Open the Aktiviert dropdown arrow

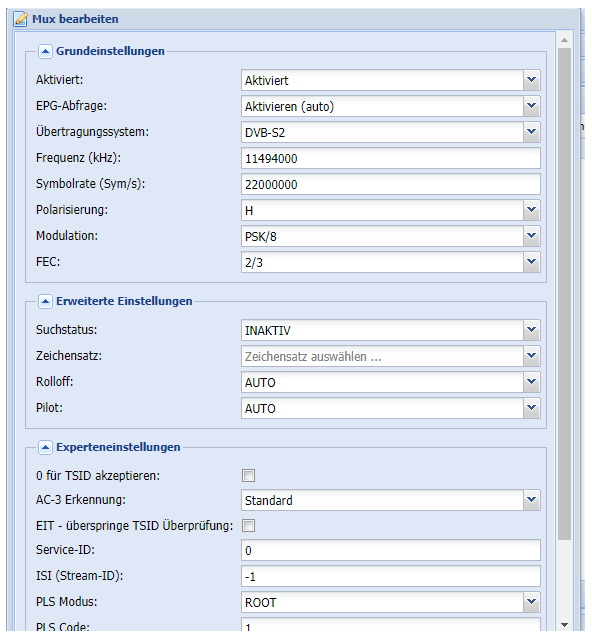(532, 80)
